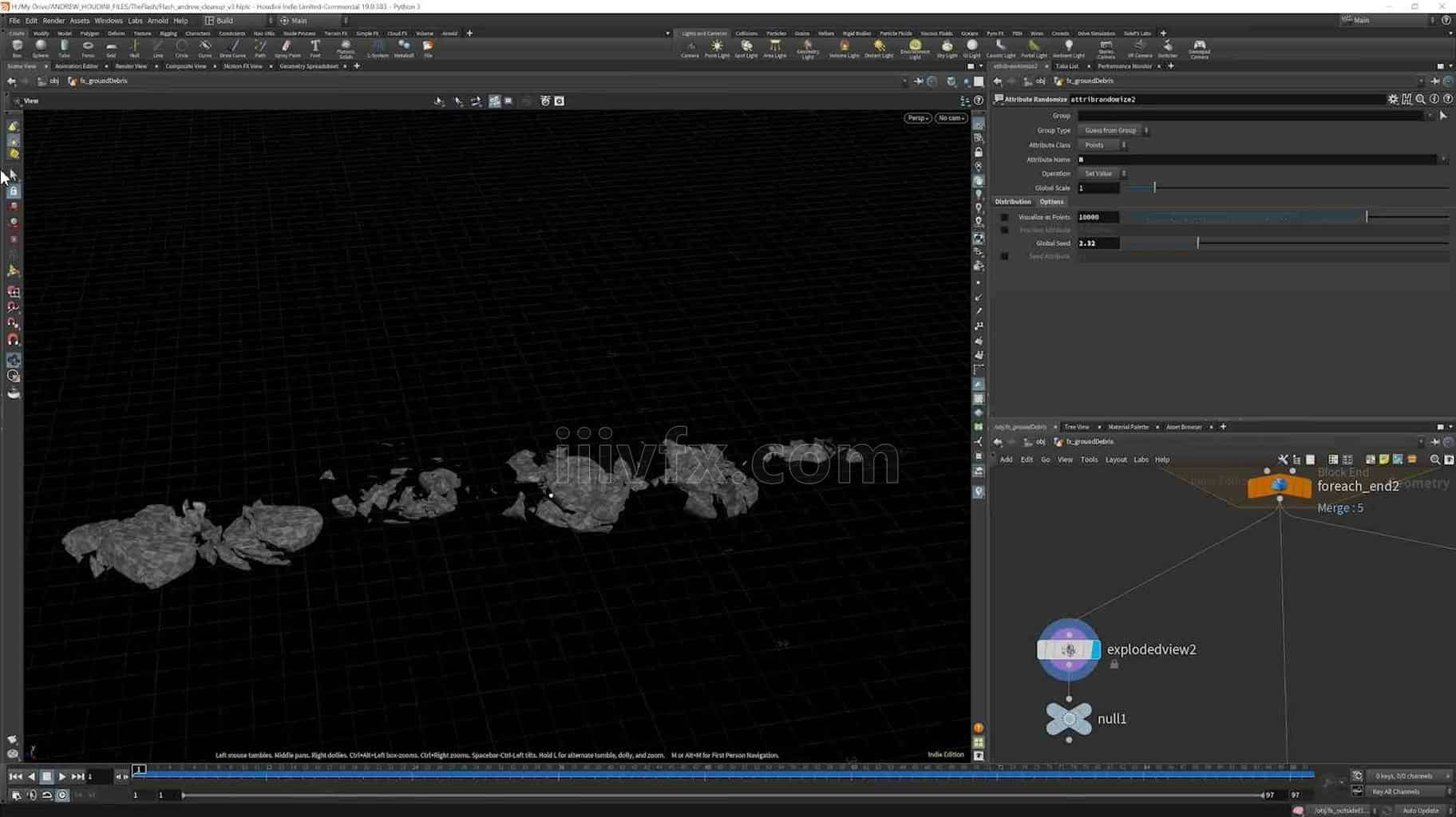The image size is (1456, 817).
Task: Select the Torus shelf tool
Action: click(x=88, y=48)
